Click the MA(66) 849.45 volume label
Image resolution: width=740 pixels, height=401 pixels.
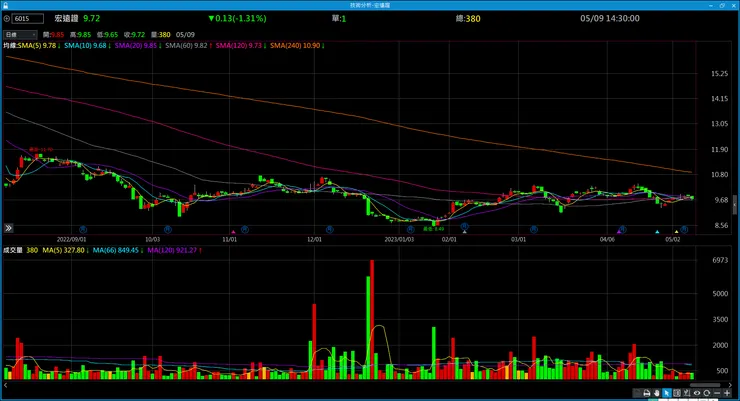[x=118, y=250]
